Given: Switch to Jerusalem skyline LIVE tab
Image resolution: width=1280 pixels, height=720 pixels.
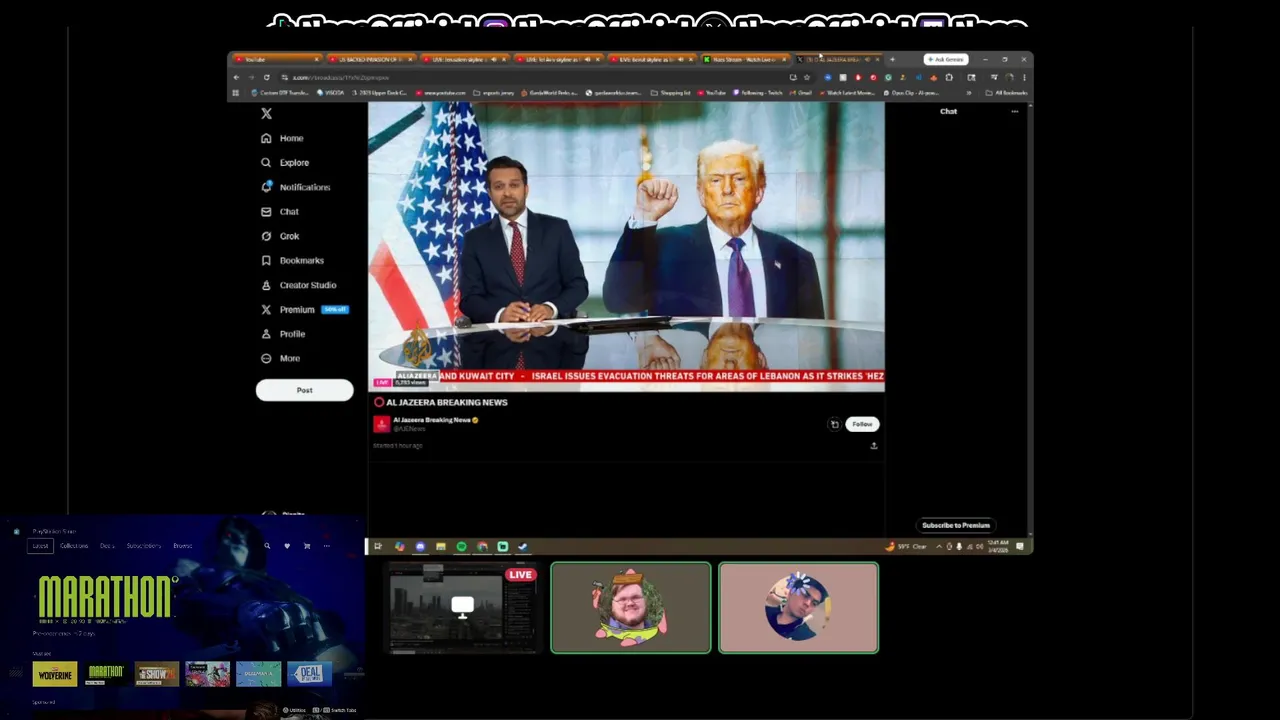Looking at the screenshot, I should click(466, 59).
